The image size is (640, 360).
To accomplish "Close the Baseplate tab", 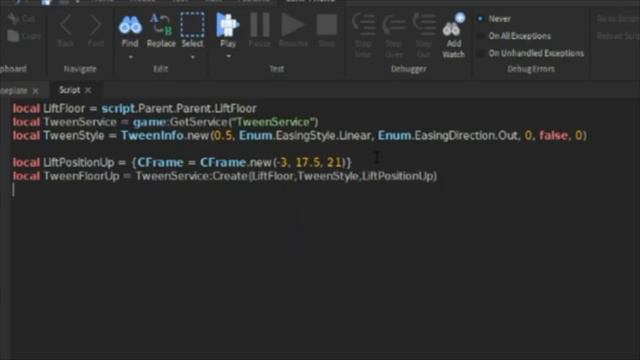I will 36,91.
